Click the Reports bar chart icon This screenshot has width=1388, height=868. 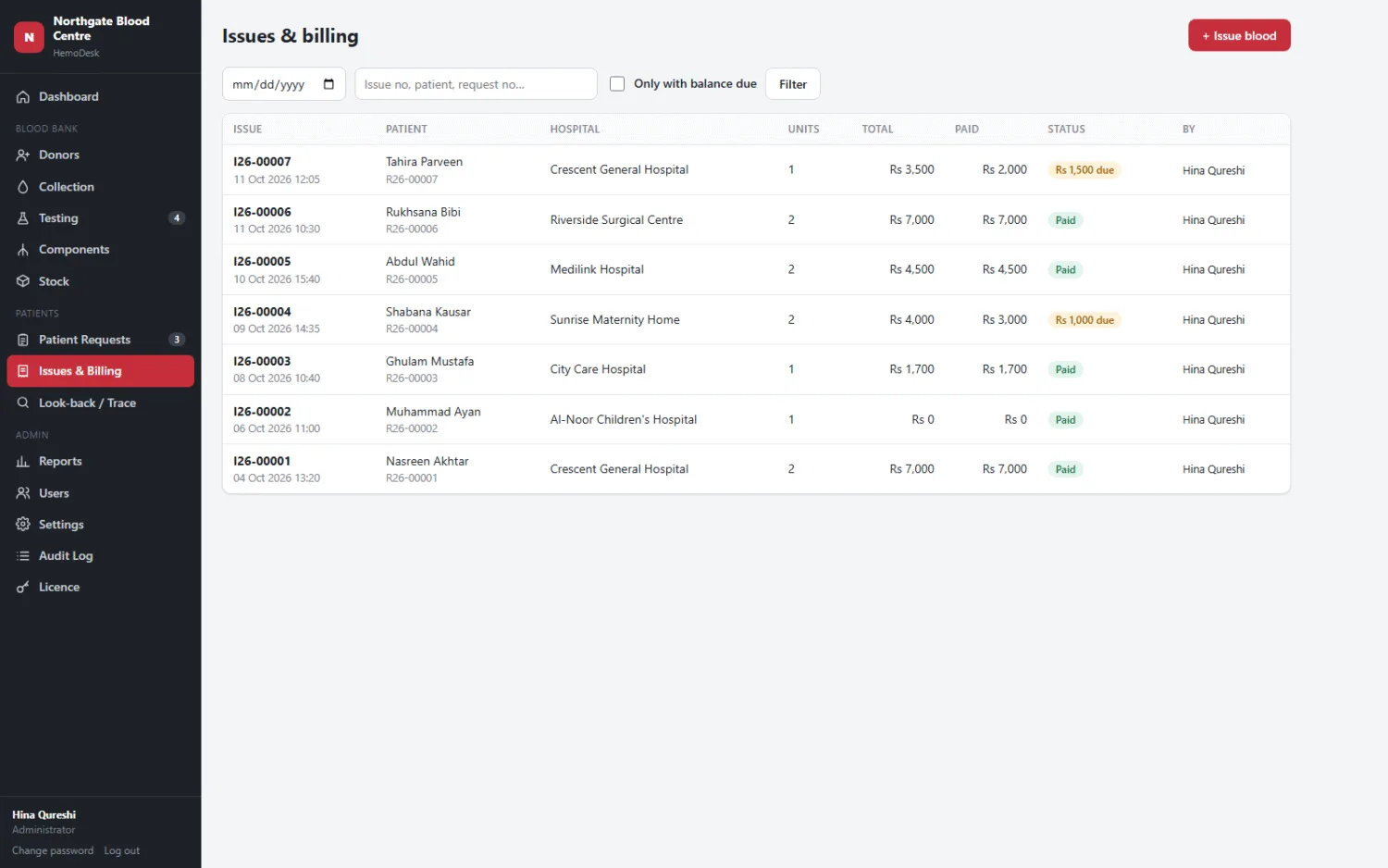[x=23, y=462]
